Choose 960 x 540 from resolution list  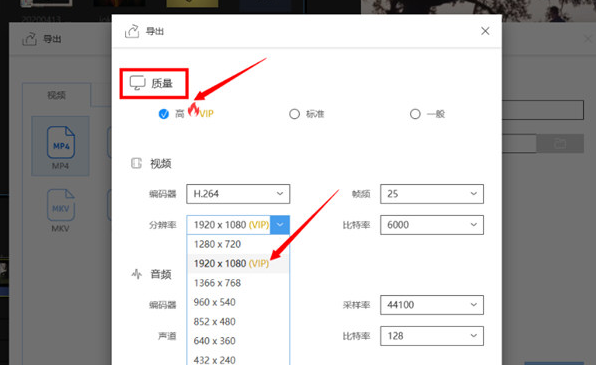click(238, 302)
